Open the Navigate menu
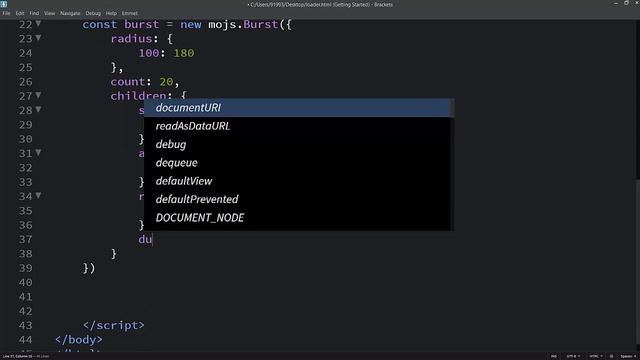Viewport: 640px width, 360px height. pyautogui.click(x=70, y=13)
